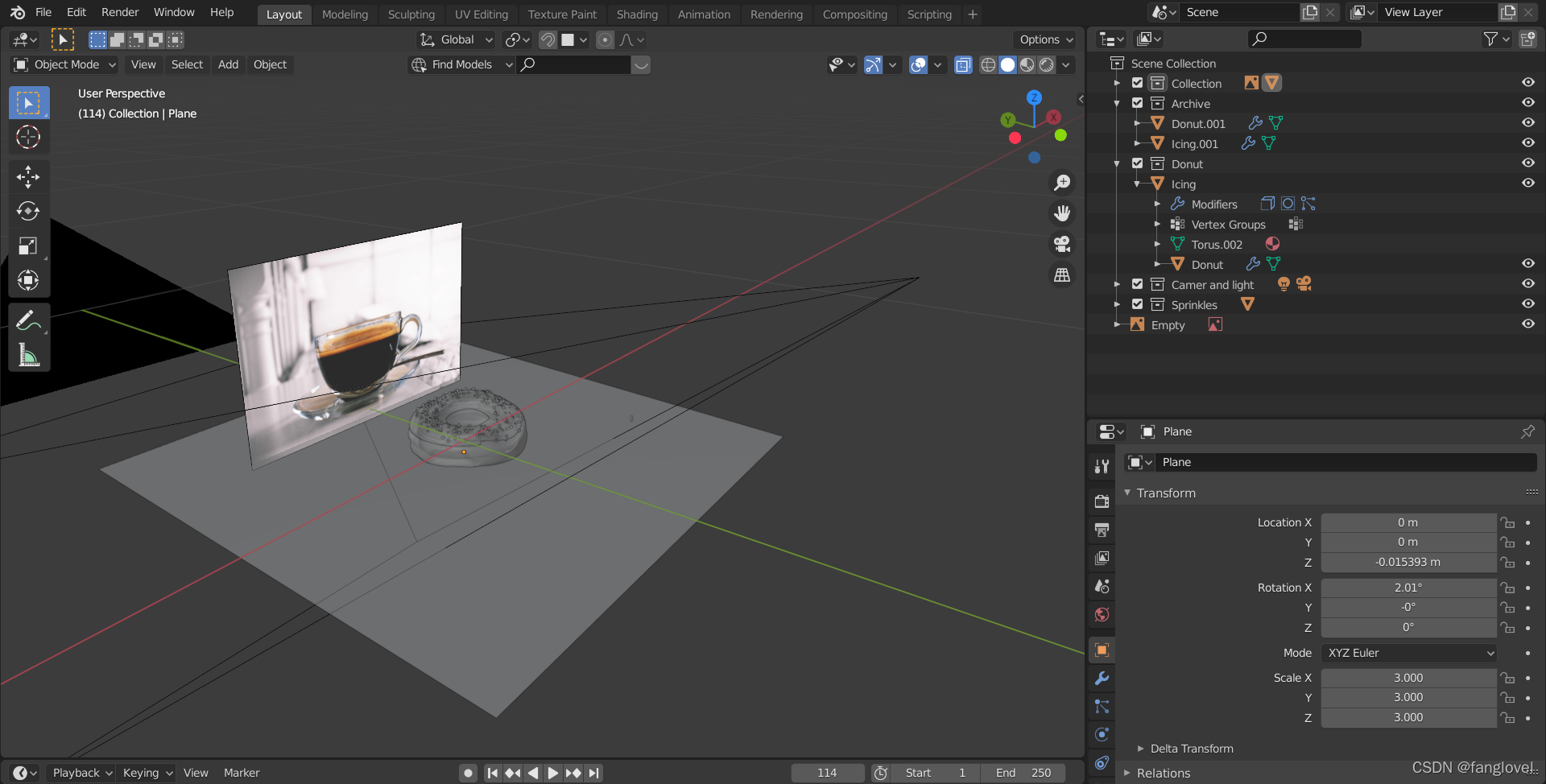Add a new workspace with plus button

[x=973, y=14]
